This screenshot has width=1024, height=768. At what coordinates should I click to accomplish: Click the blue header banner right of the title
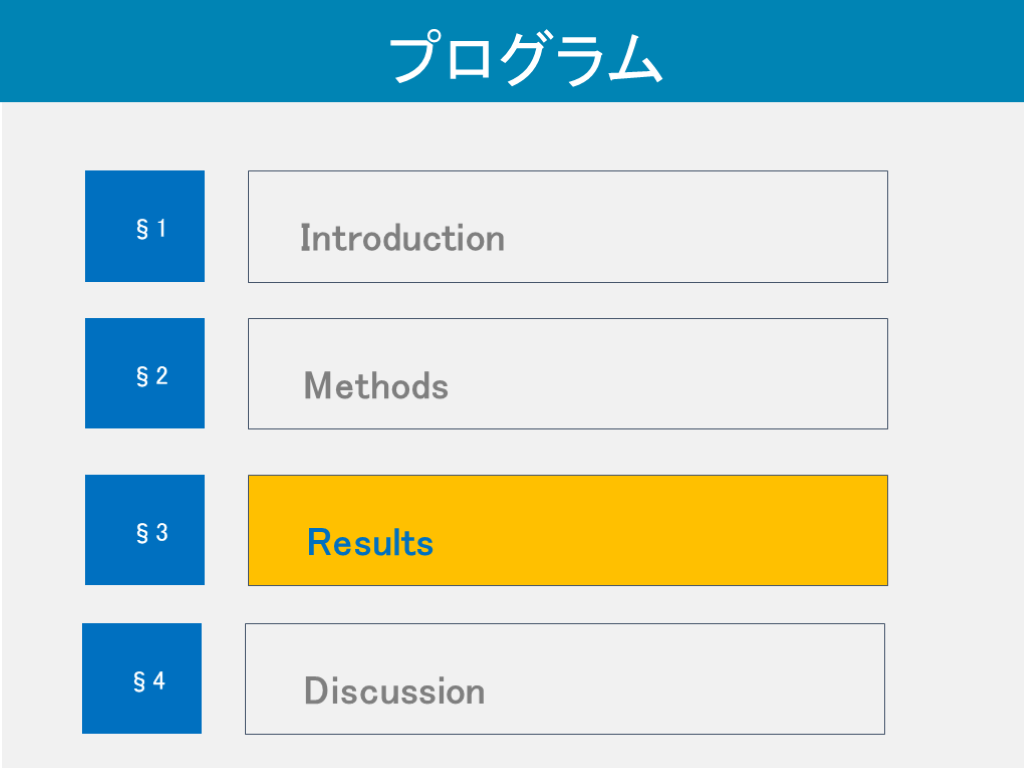pos(850,50)
